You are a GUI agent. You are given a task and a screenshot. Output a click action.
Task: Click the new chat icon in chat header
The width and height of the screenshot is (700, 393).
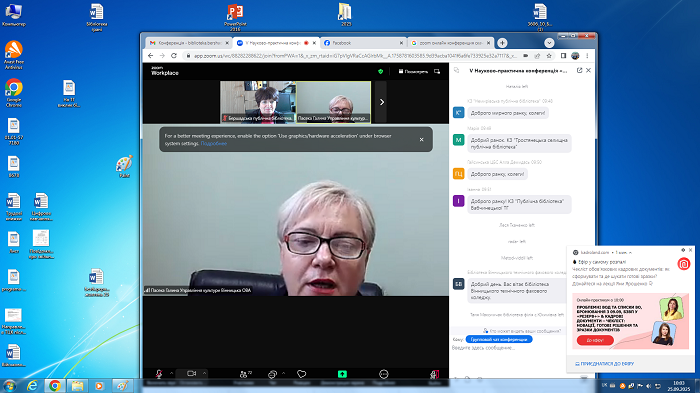[x=456, y=71]
